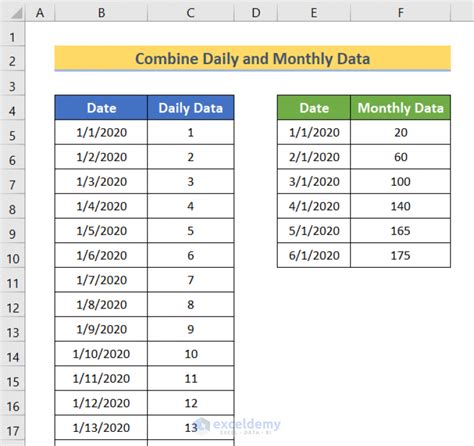Select row 11 header
474x446 pixels.
[x=12, y=280]
